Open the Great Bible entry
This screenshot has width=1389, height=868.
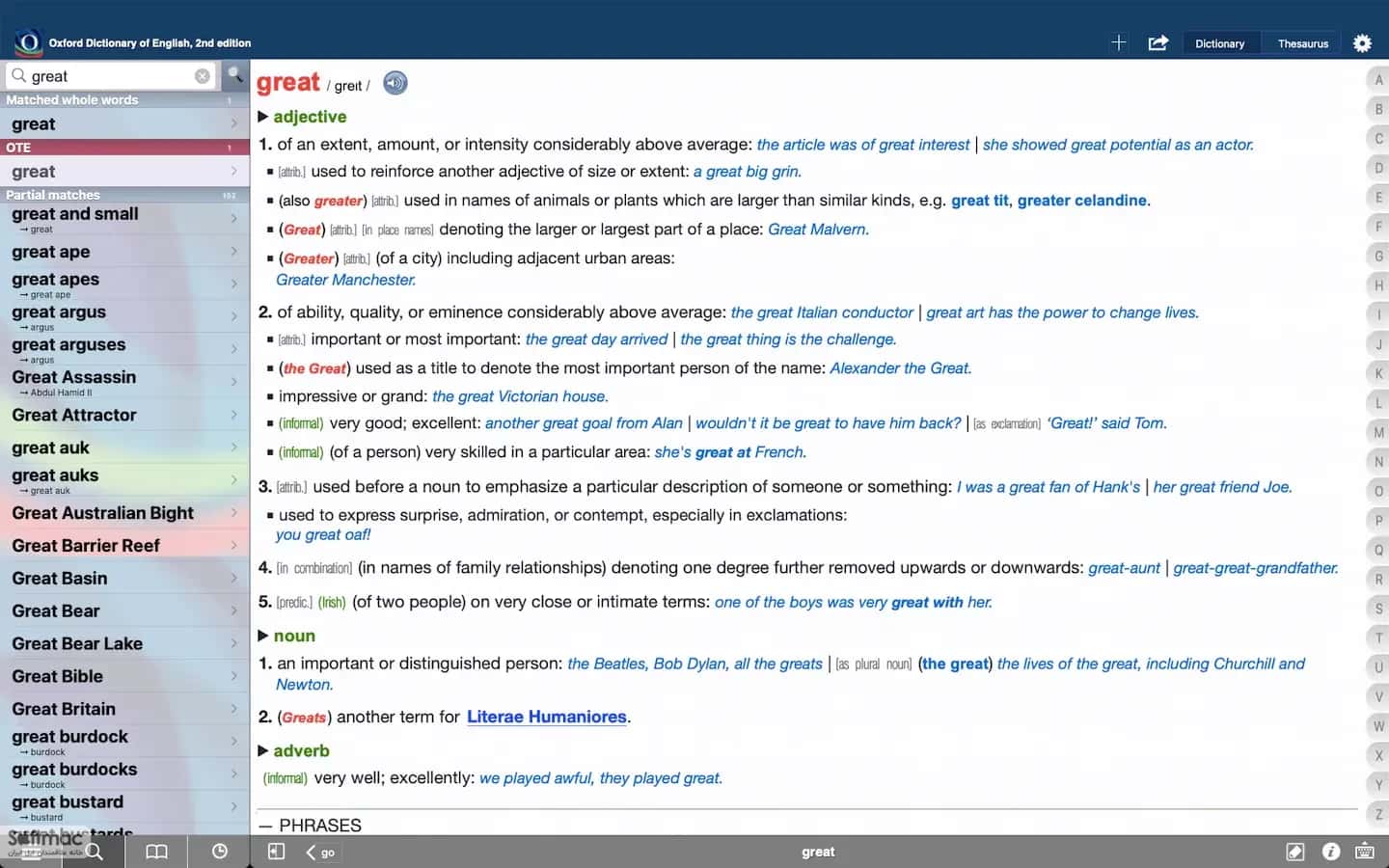click(x=124, y=677)
